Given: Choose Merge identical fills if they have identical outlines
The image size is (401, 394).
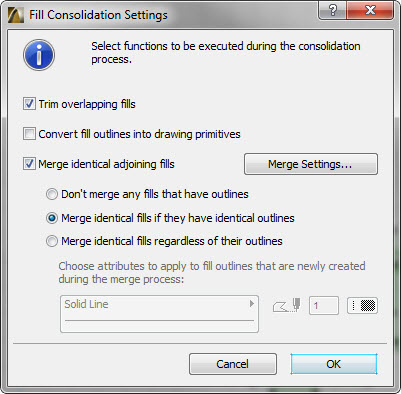Looking at the screenshot, I should click(52, 218).
